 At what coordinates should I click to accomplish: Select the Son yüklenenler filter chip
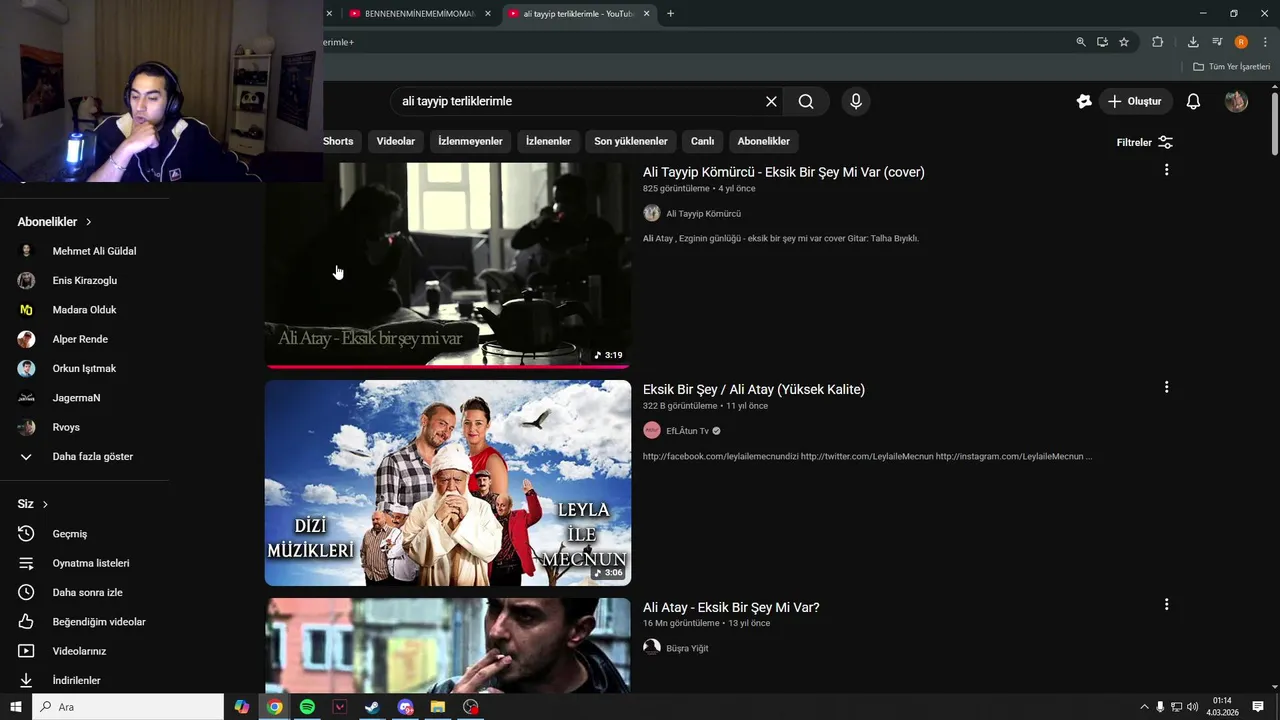[631, 141]
